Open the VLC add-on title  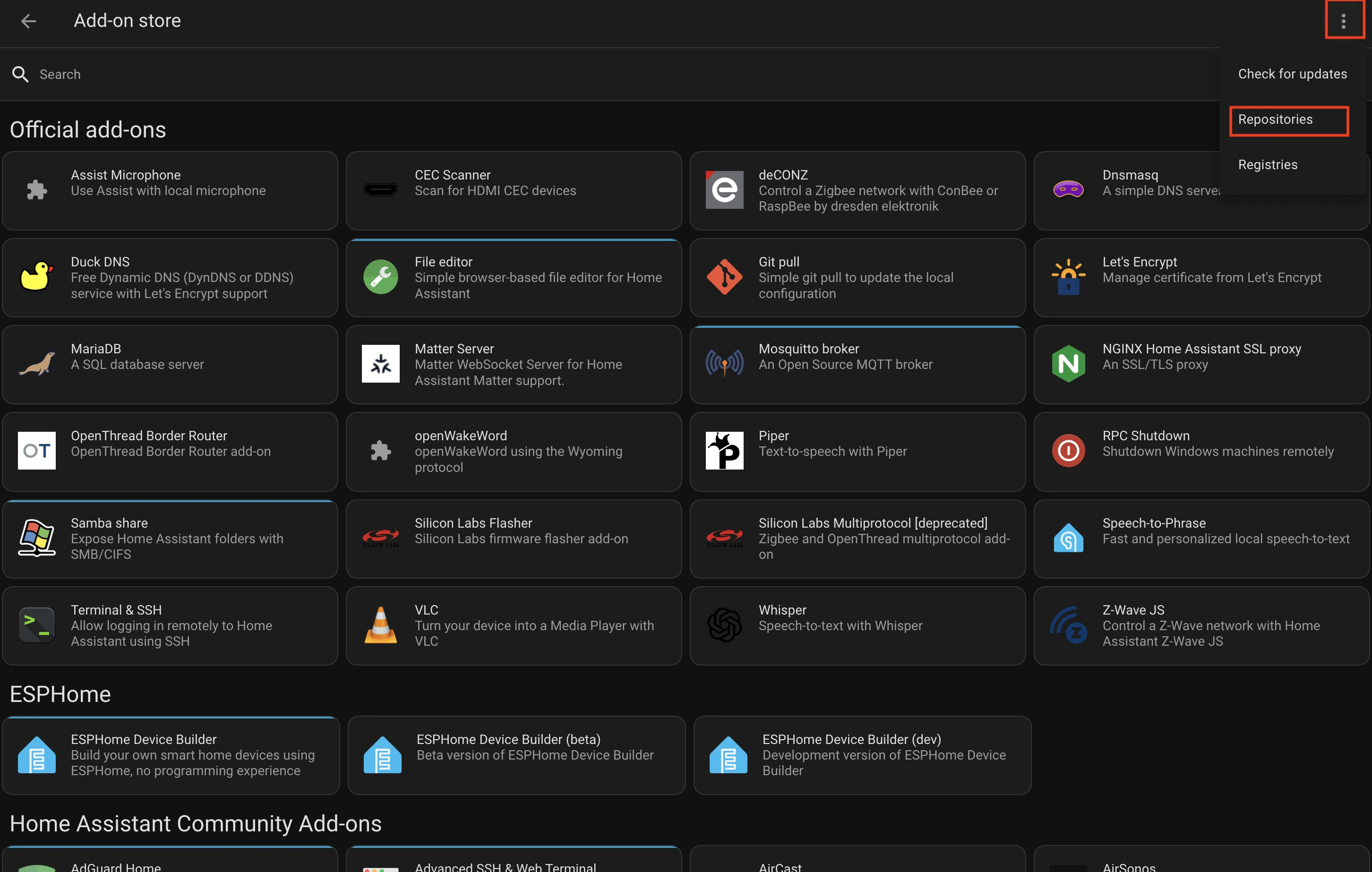point(426,610)
